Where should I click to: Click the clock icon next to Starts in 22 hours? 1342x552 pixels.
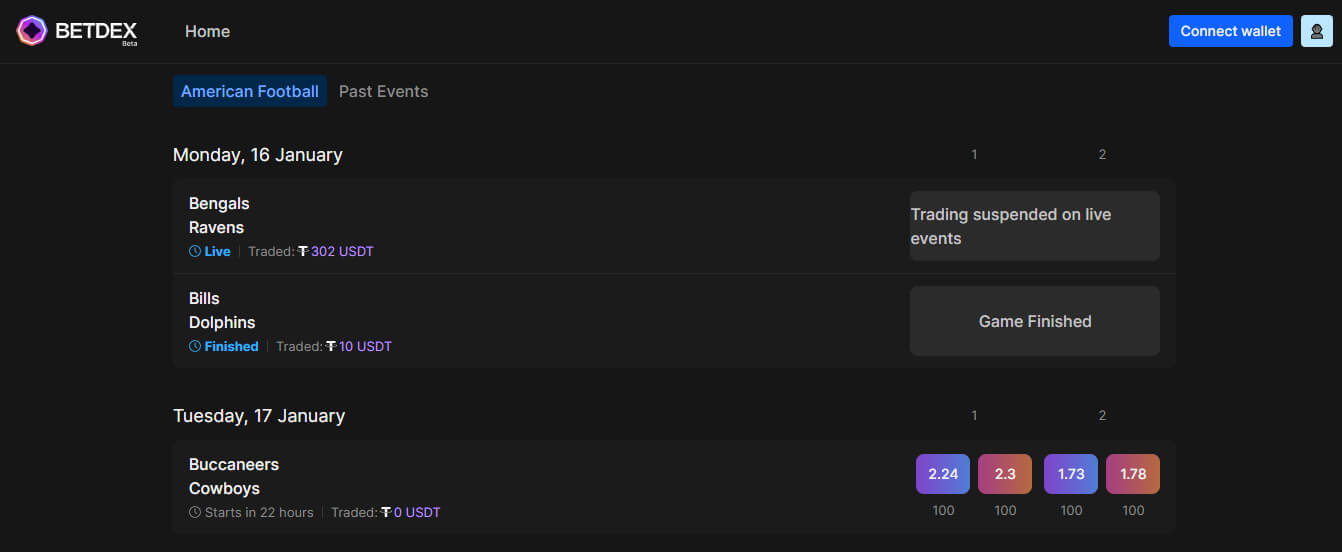click(195, 513)
